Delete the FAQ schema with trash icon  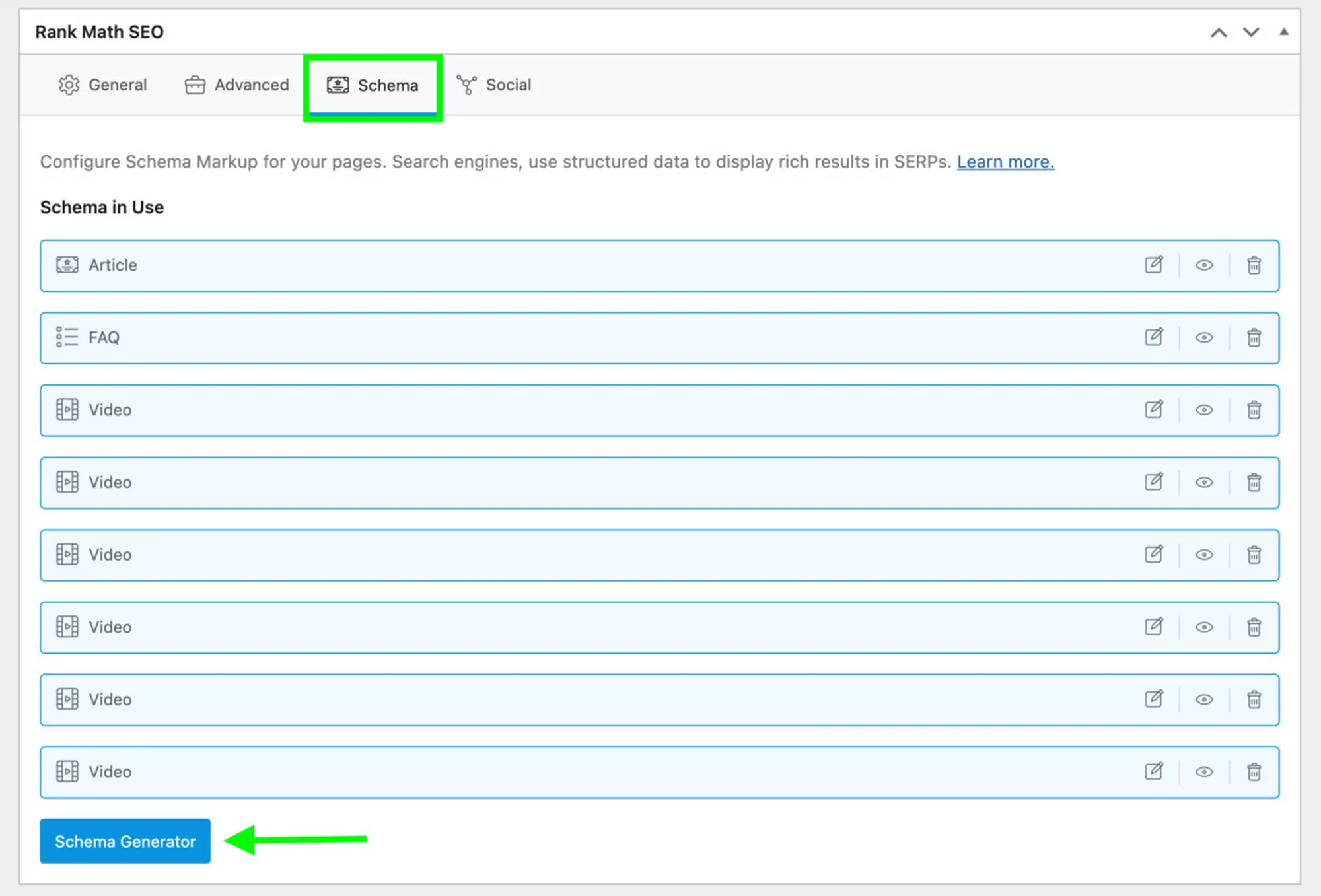1254,337
